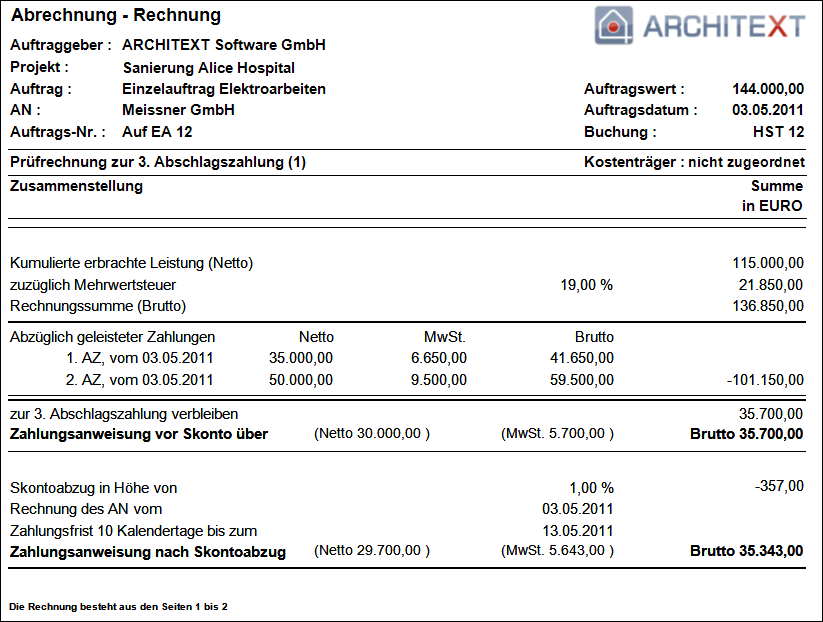Image resolution: width=823 pixels, height=622 pixels.
Task: Click VAT amount 9.500,00
Action: (439, 379)
